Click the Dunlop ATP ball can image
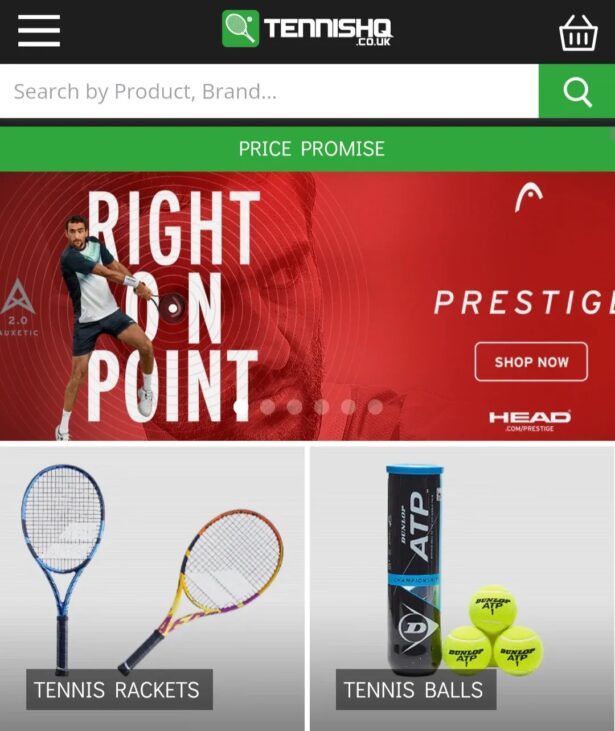The height and width of the screenshot is (731, 615). (415, 569)
